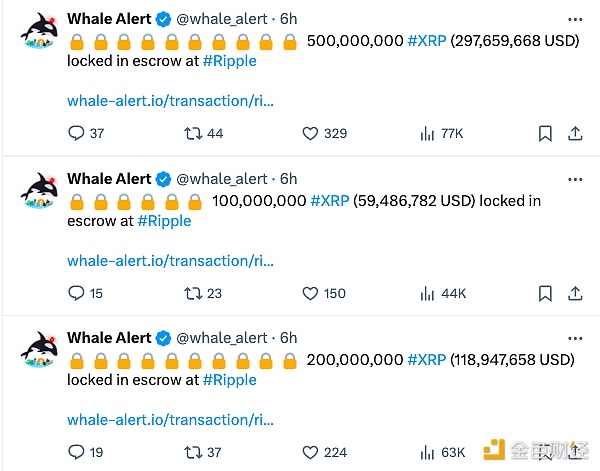Bookmark the 500,000,000 XRP tweet
The image size is (600, 471).
click(x=545, y=133)
